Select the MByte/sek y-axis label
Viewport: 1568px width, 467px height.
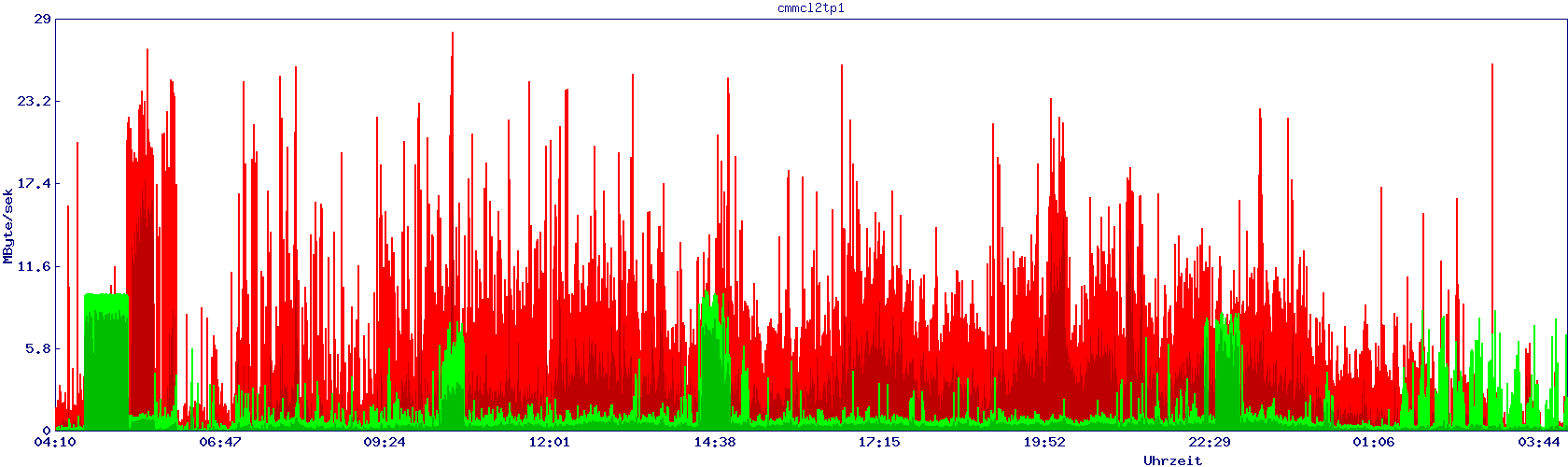click(x=8, y=225)
